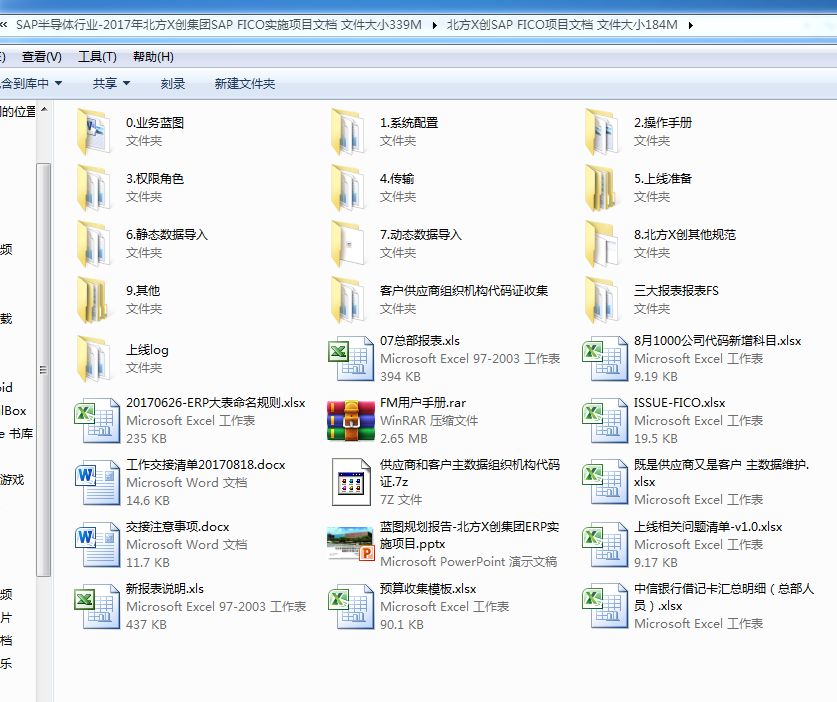This screenshot has width=837, height=702.
Task: Click the 上线log folder icon
Action: [94, 359]
